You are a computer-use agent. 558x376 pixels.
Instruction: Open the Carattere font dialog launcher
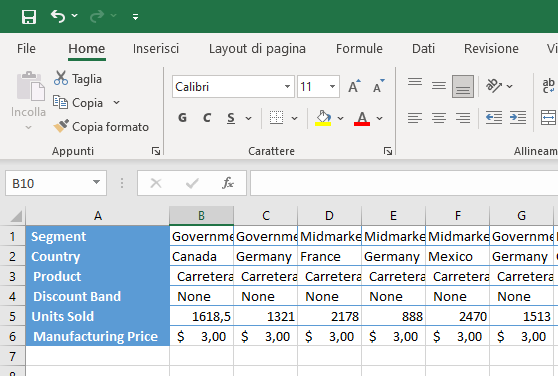(388, 151)
